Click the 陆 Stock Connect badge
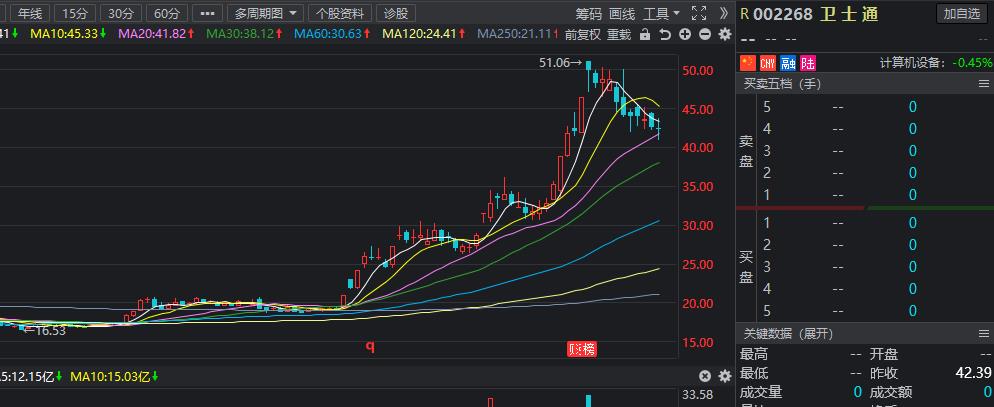The height and width of the screenshot is (407, 994). click(x=808, y=63)
